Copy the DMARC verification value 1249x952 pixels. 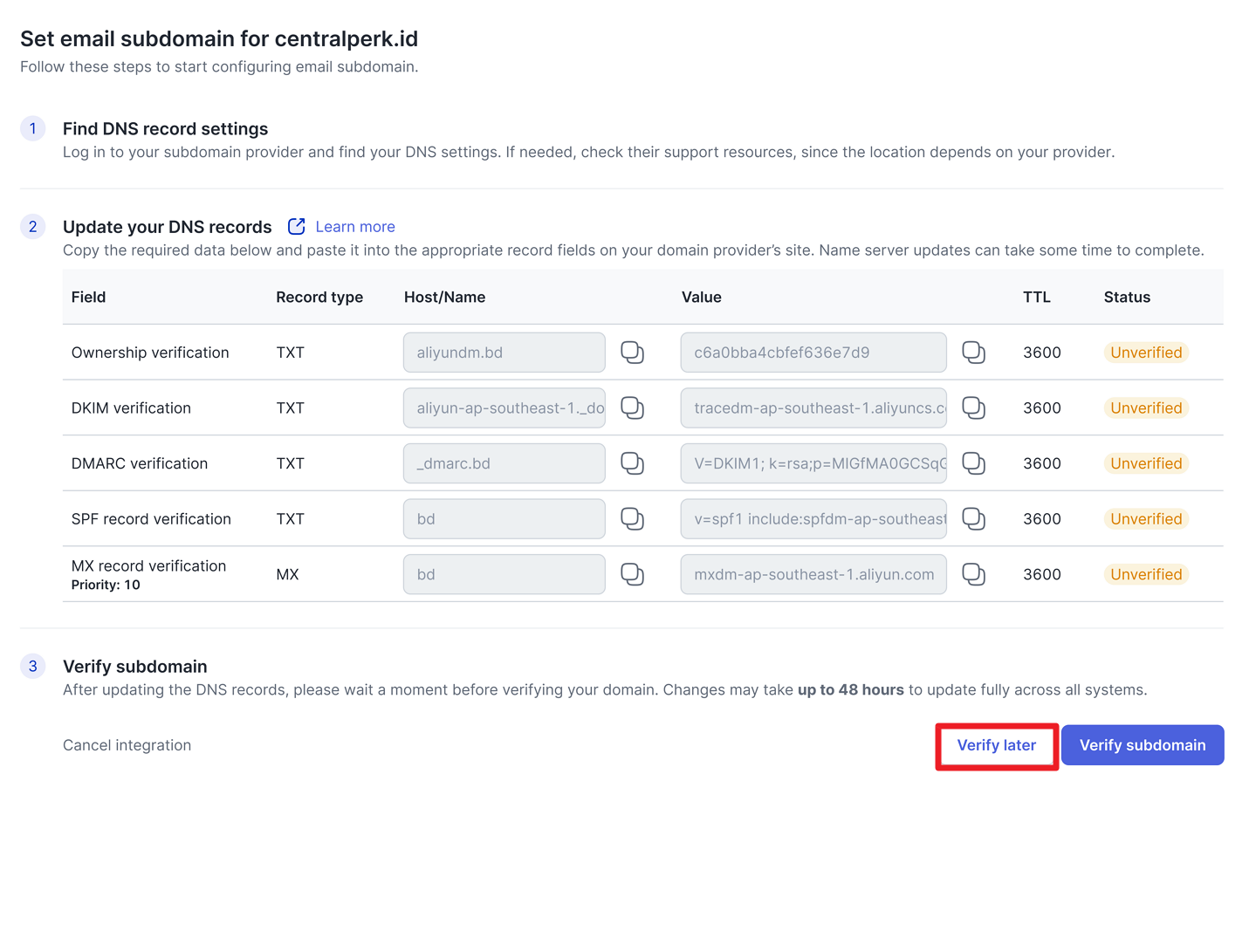(x=973, y=463)
